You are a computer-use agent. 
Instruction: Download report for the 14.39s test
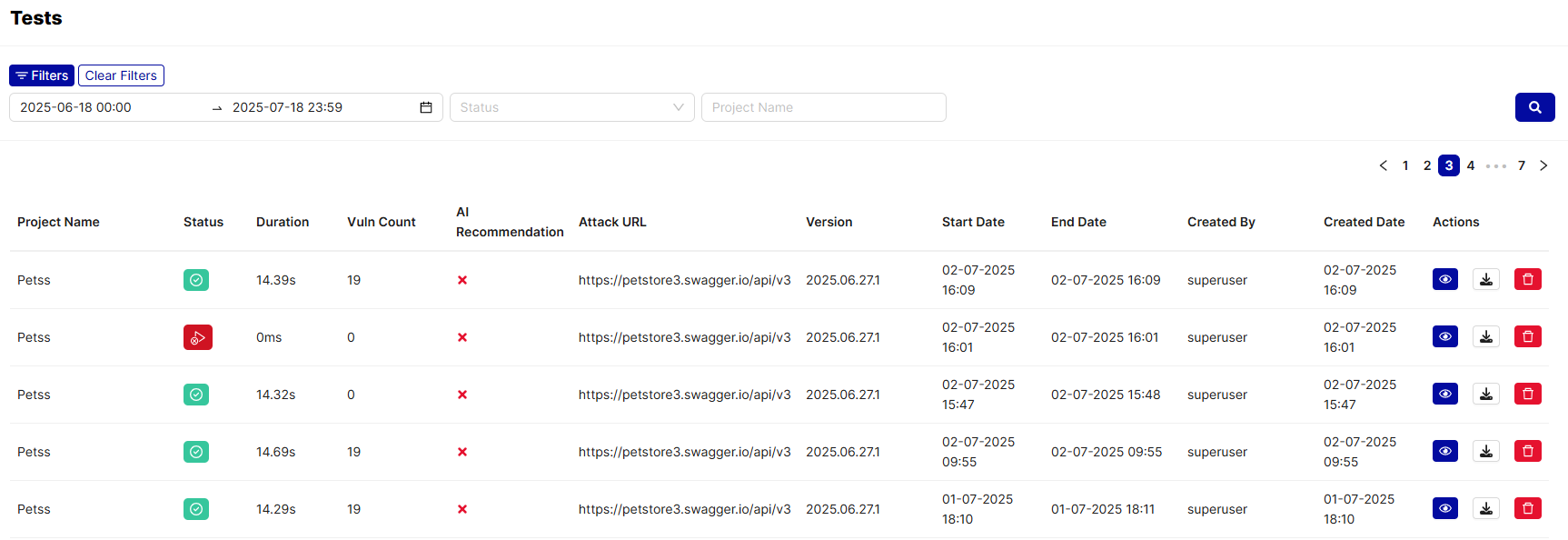click(1485, 279)
